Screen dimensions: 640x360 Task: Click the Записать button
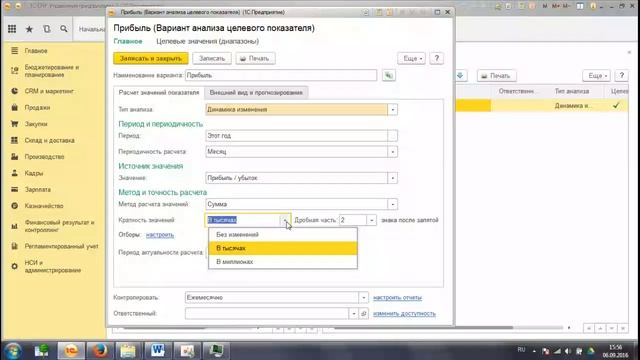(212, 58)
